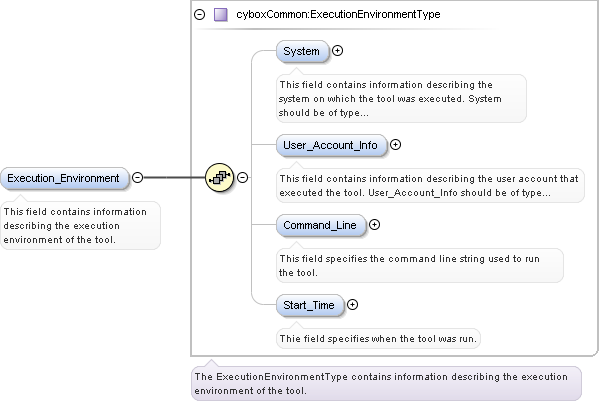The width and height of the screenshot is (600, 404).
Task: Select the Command_Line element node
Action: click(x=319, y=225)
